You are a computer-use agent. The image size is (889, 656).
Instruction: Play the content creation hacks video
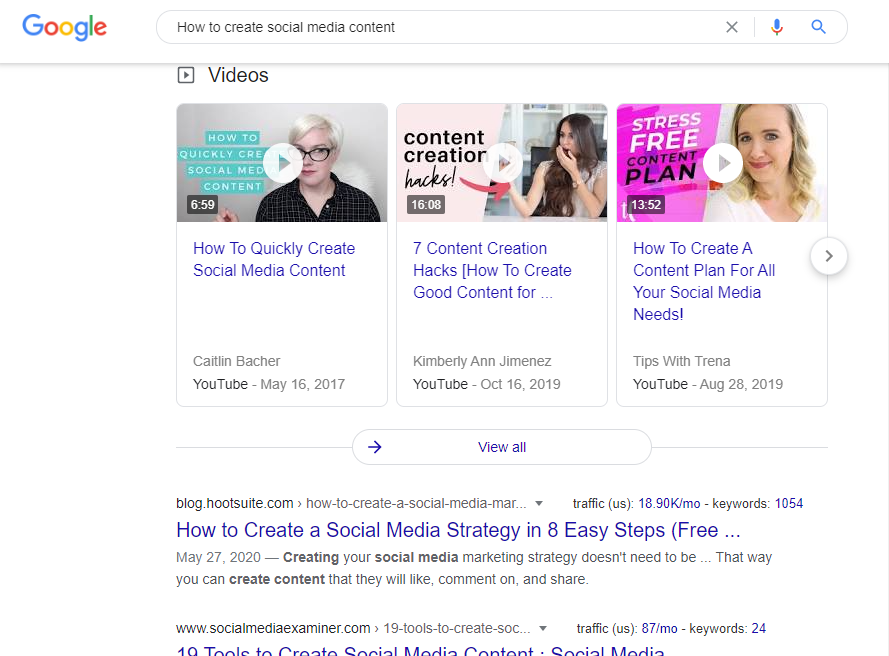(x=502, y=163)
